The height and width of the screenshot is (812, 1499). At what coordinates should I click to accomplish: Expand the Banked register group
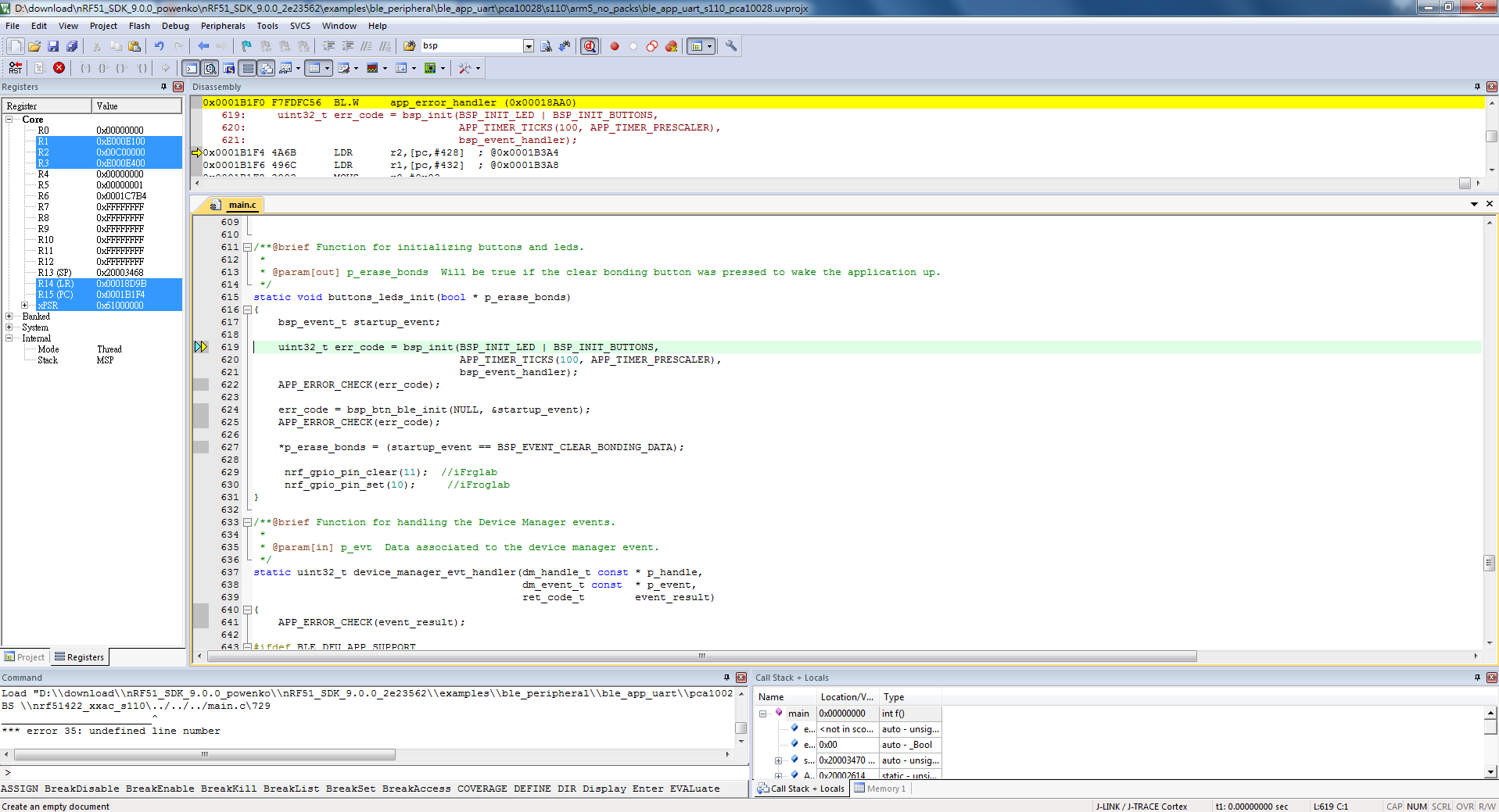point(9,317)
